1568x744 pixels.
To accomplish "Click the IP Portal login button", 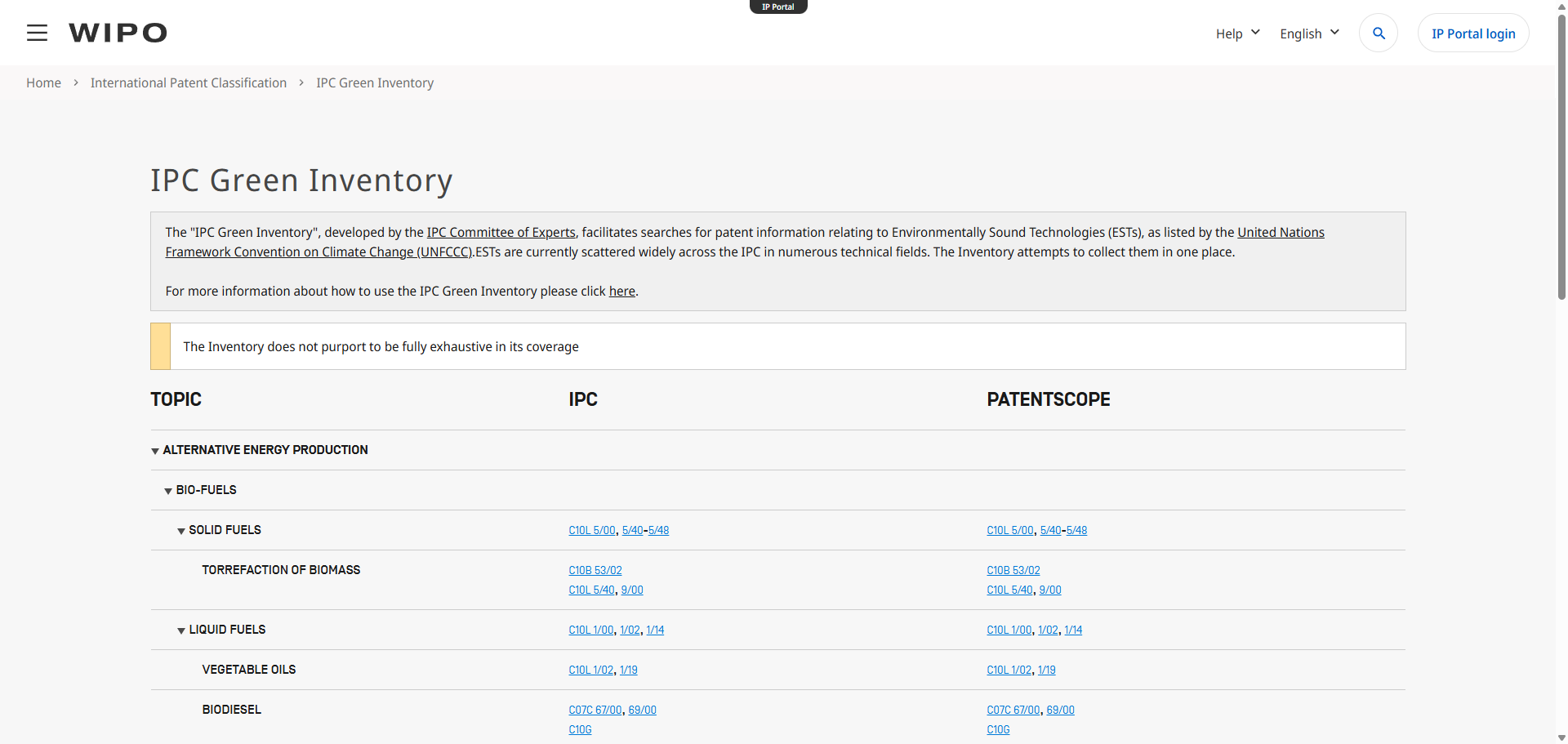I will 1473,33.
